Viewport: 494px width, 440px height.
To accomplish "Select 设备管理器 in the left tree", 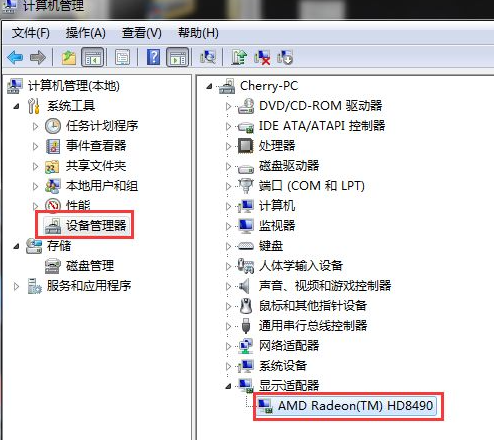I will 87,226.
